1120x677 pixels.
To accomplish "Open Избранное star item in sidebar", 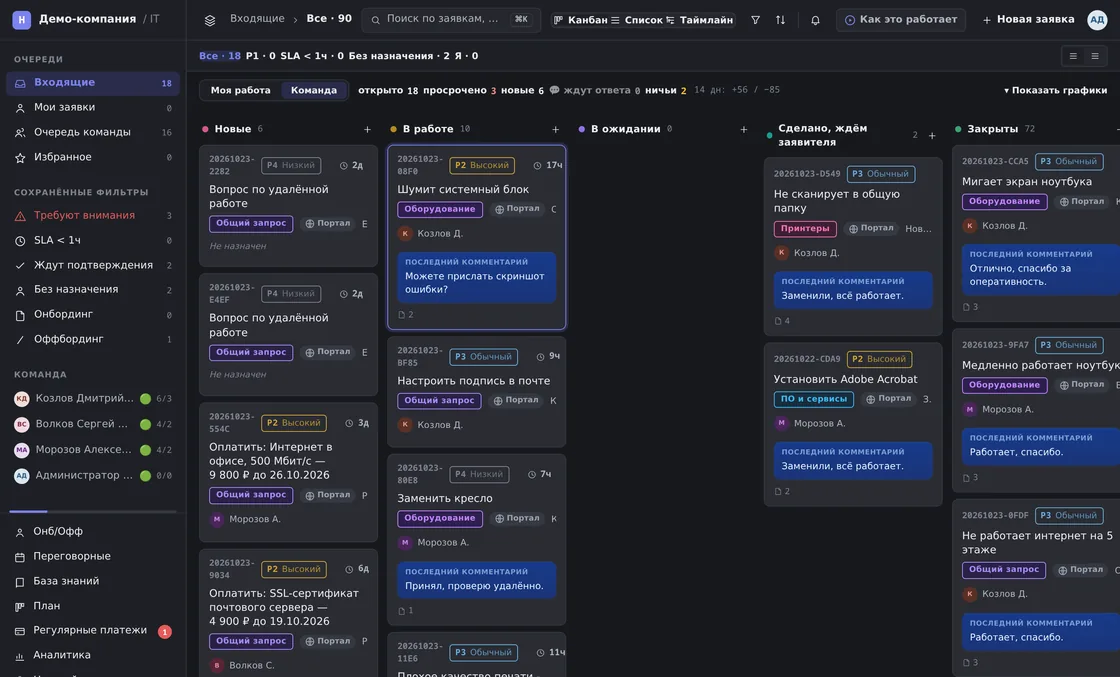I will tap(93, 157).
